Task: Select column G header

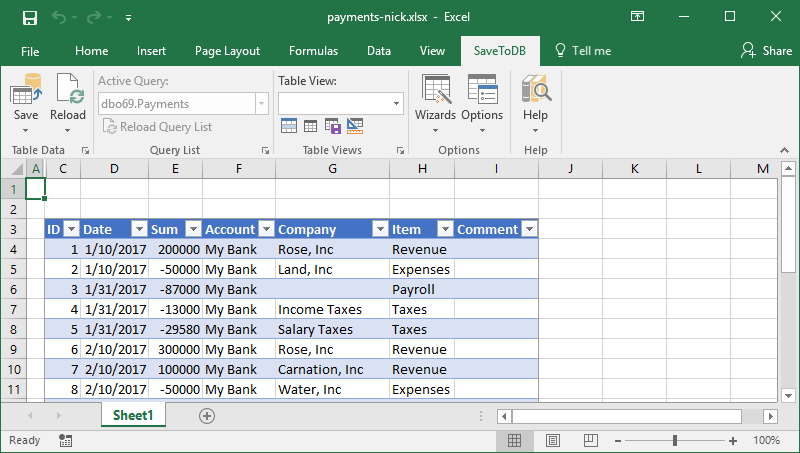Action: coord(332,169)
